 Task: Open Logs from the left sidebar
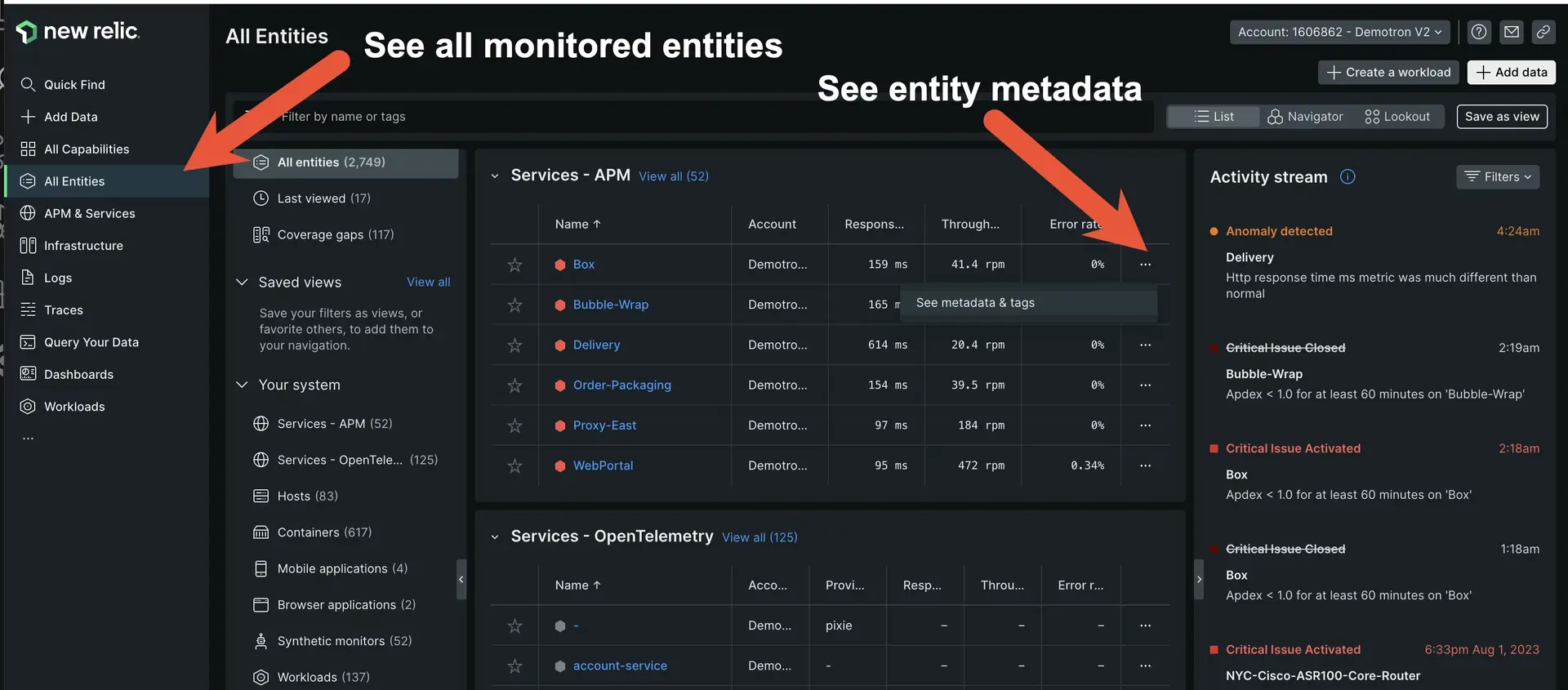click(57, 278)
